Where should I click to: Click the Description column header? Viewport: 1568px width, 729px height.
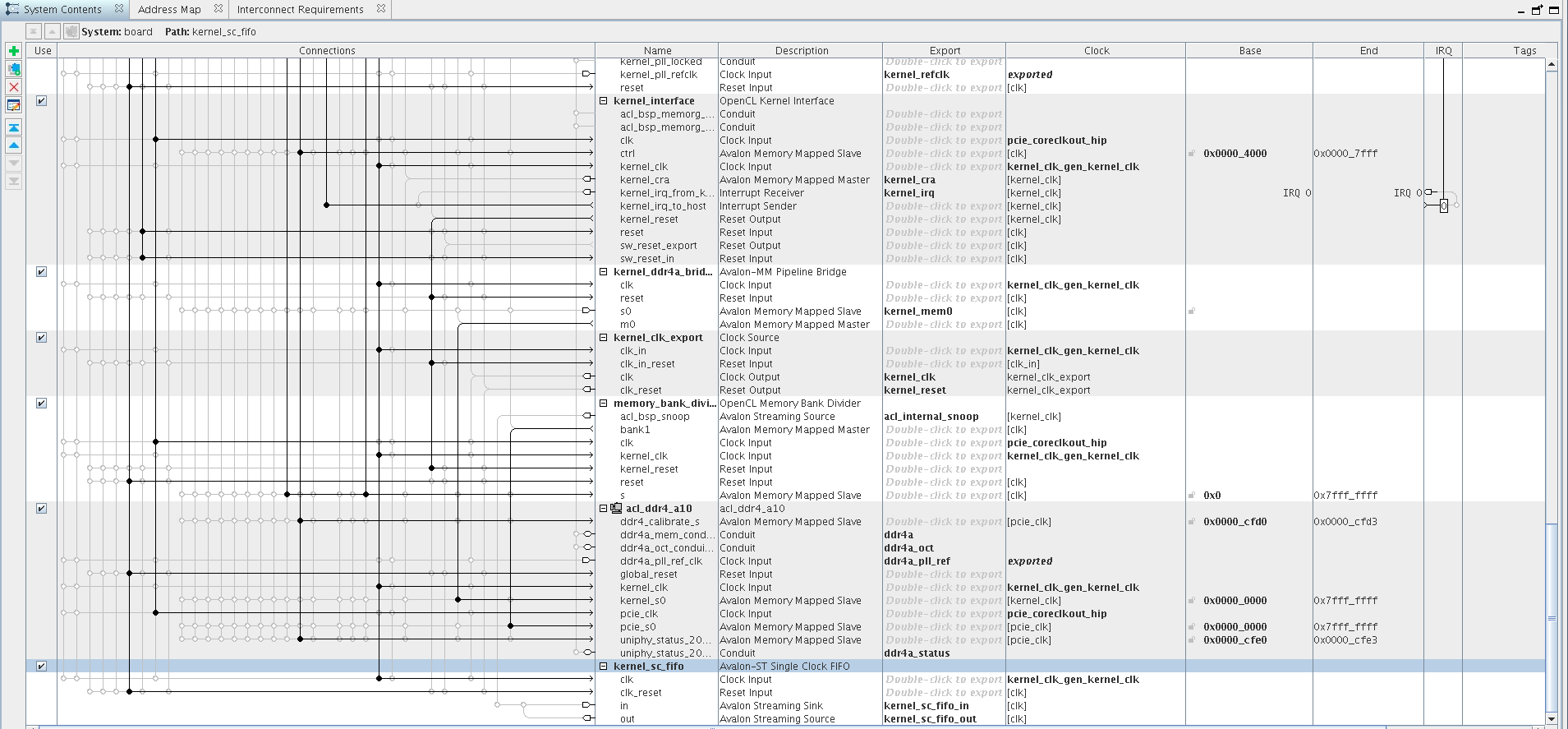(801, 51)
